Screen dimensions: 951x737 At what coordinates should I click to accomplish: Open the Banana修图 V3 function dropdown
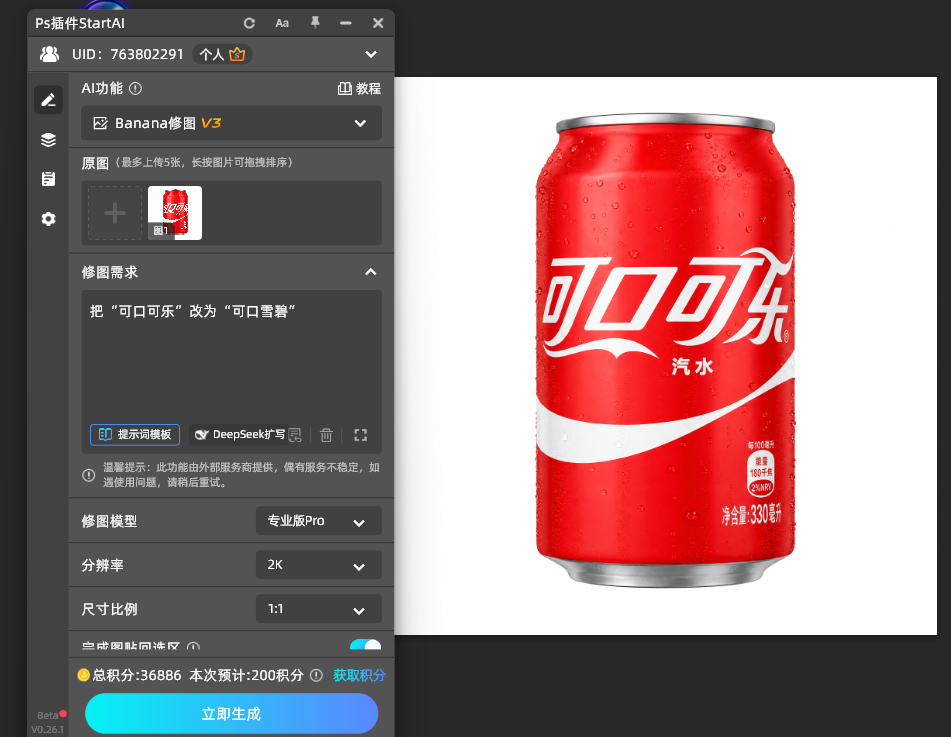pyautogui.click(x=232, y=123)
